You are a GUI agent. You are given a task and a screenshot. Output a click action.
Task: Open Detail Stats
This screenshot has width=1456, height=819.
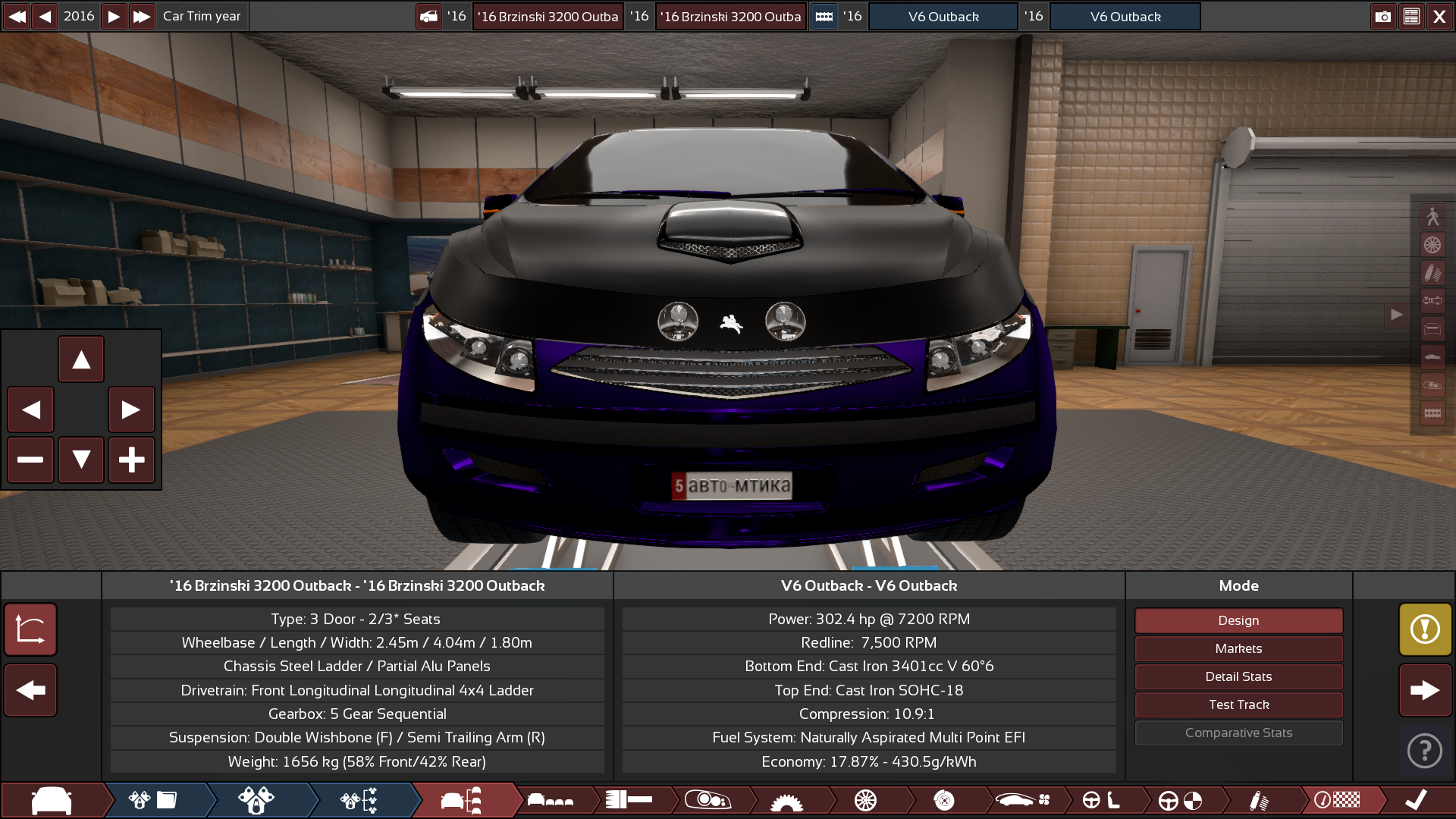(x=1238, y=676)
